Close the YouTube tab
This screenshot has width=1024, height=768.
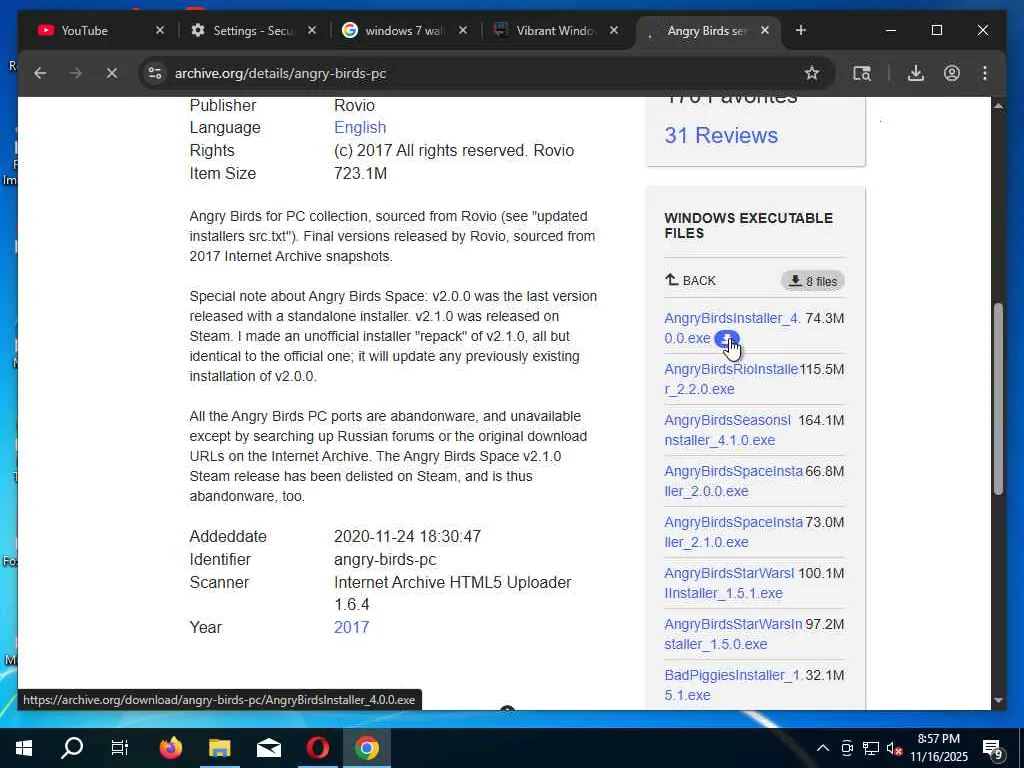[x=160, y=30]
